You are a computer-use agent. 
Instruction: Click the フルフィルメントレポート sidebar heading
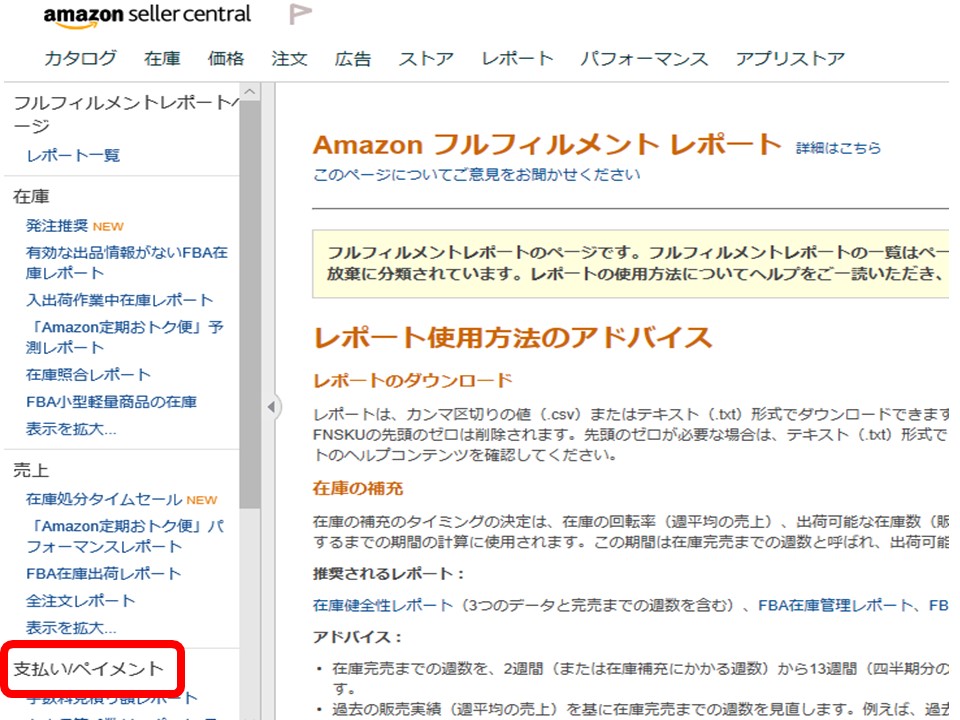click(126, 114)
